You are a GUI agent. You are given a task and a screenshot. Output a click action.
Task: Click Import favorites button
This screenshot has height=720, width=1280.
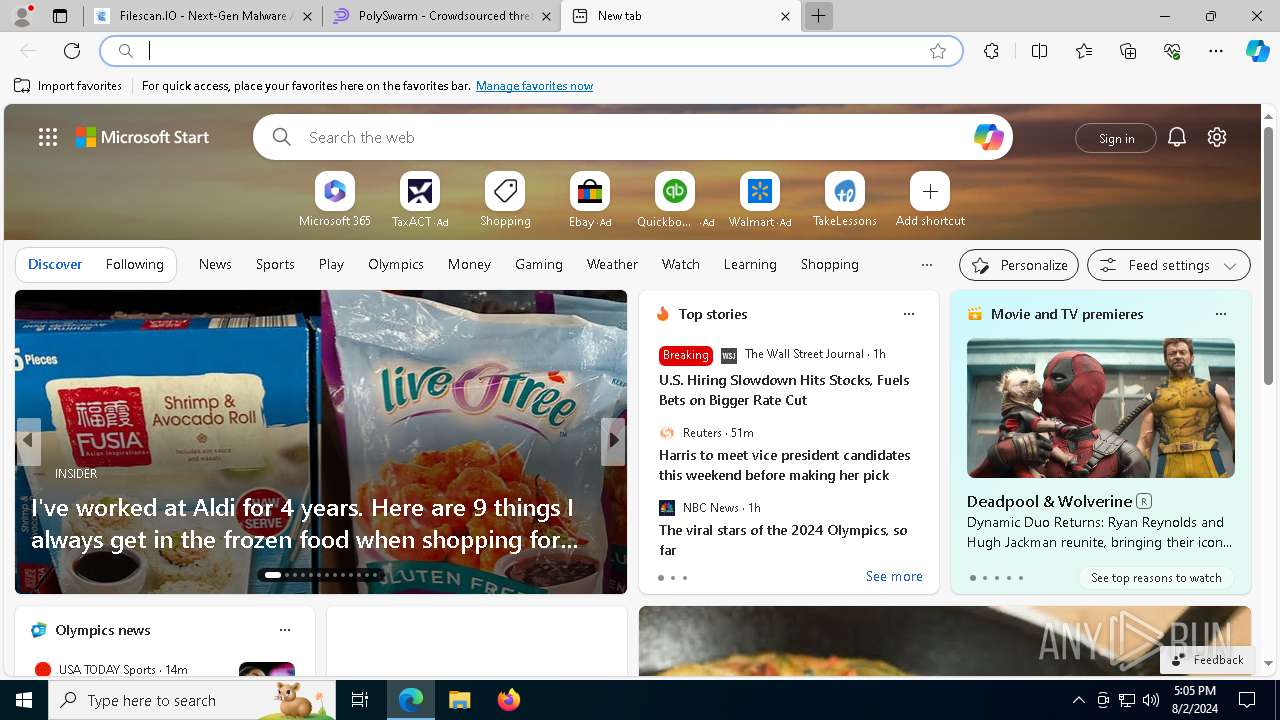click(x=68, y=86)
